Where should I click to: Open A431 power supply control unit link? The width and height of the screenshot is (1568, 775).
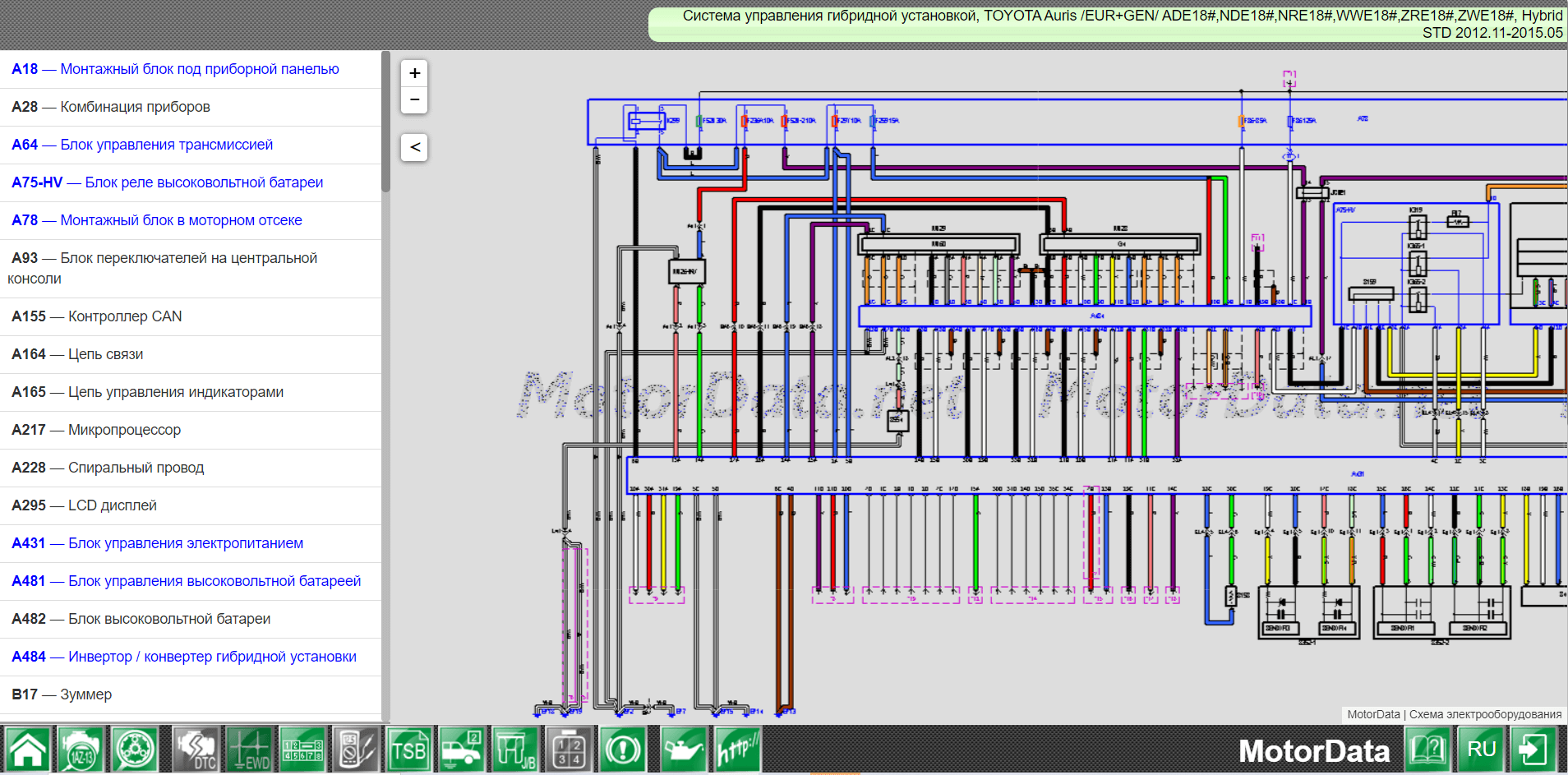coord(157,543)
